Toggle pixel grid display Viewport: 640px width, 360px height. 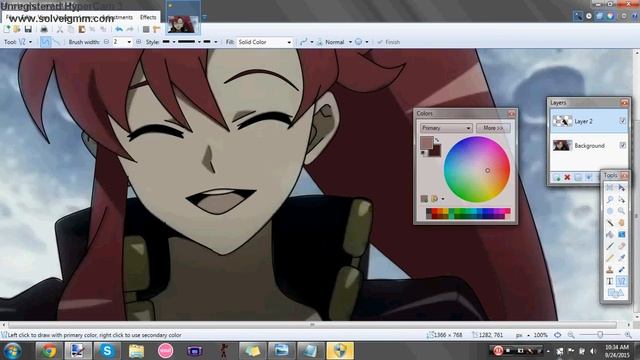point(146,29)
